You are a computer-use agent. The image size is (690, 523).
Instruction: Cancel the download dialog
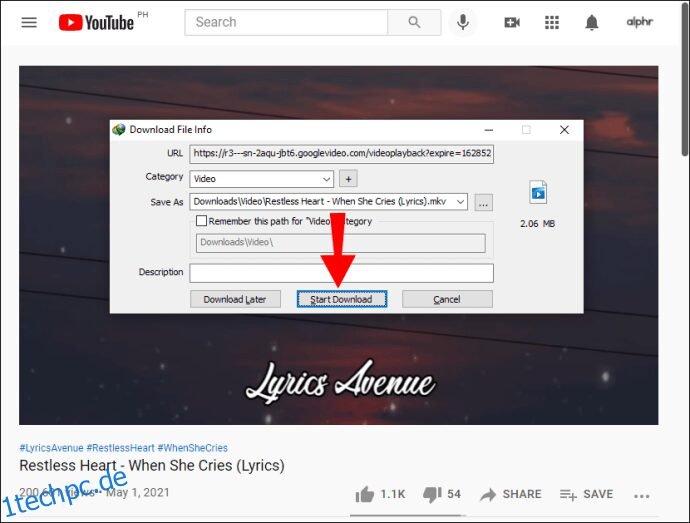tap(447, 299)
